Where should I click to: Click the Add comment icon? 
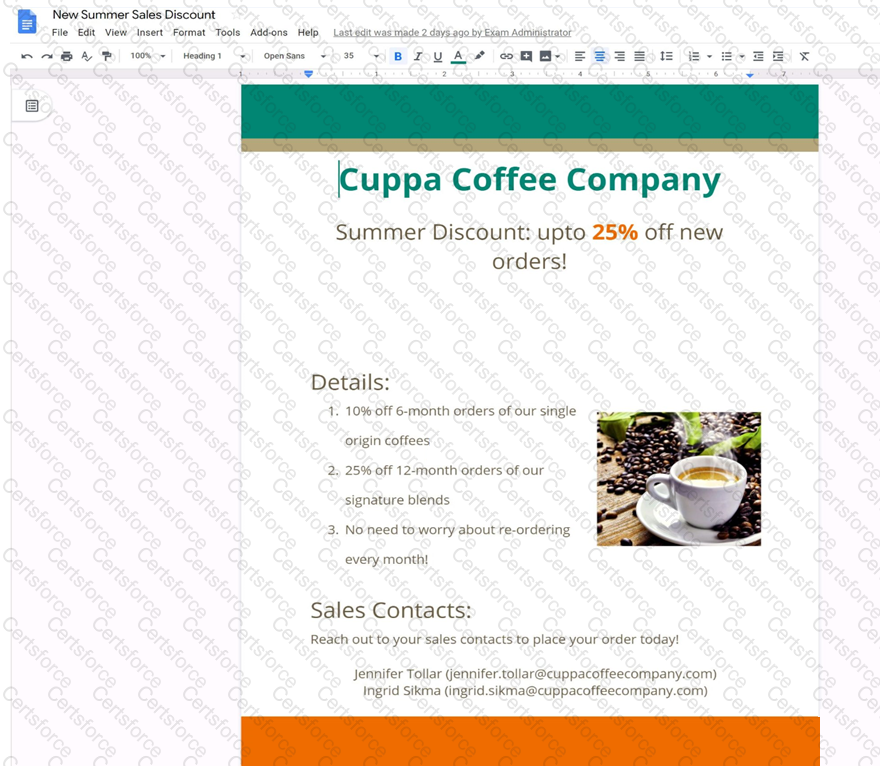pos(526,56)
